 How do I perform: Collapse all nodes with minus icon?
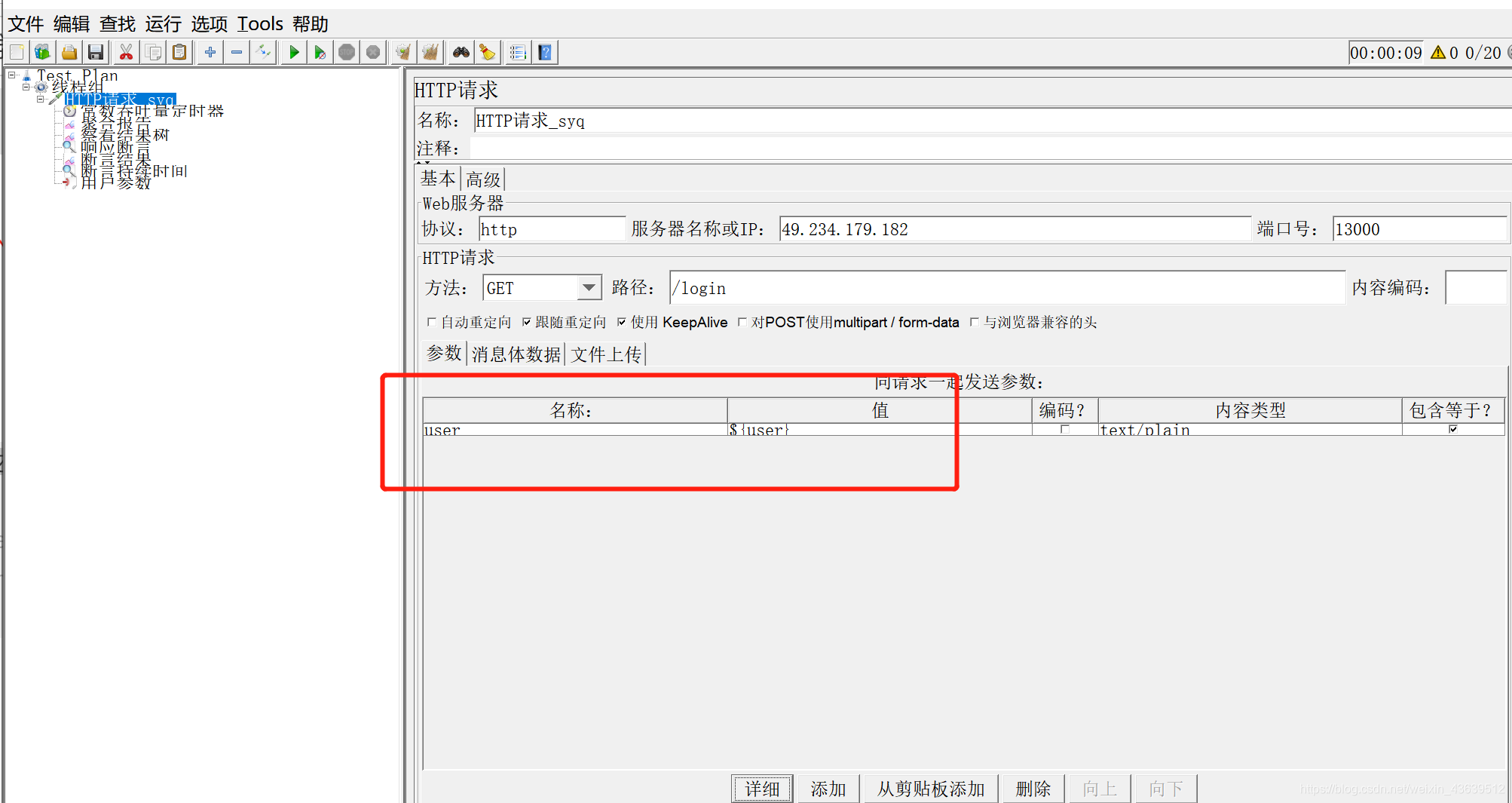(x=237, y=52)
